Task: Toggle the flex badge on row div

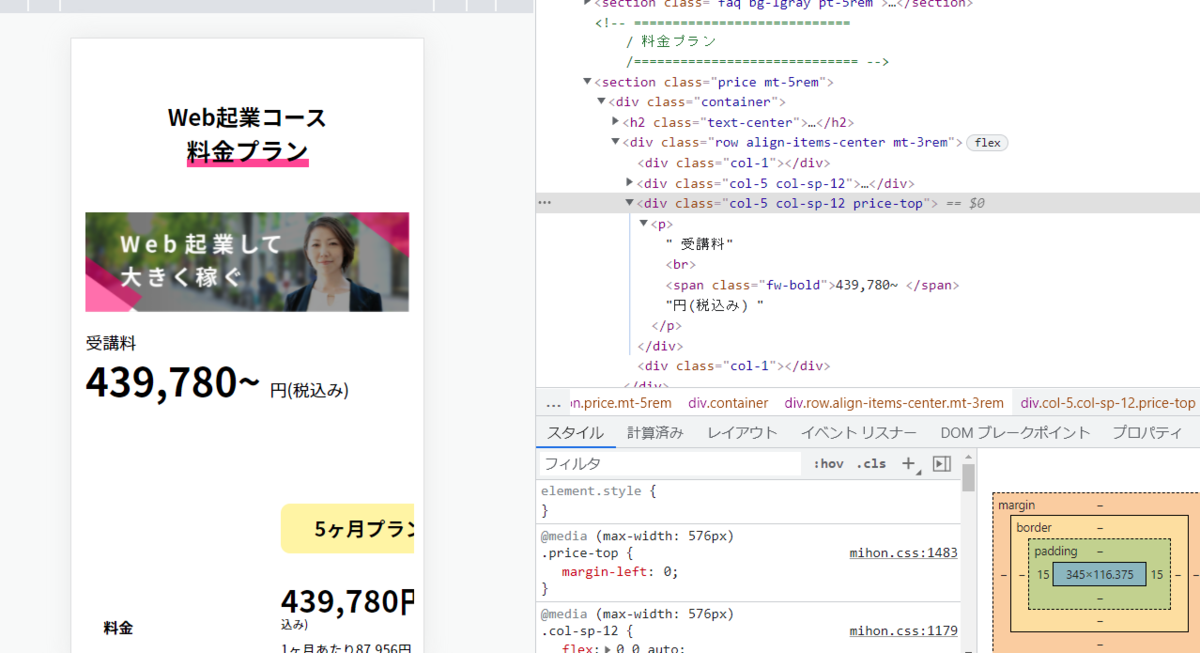Action: [987, 143]
